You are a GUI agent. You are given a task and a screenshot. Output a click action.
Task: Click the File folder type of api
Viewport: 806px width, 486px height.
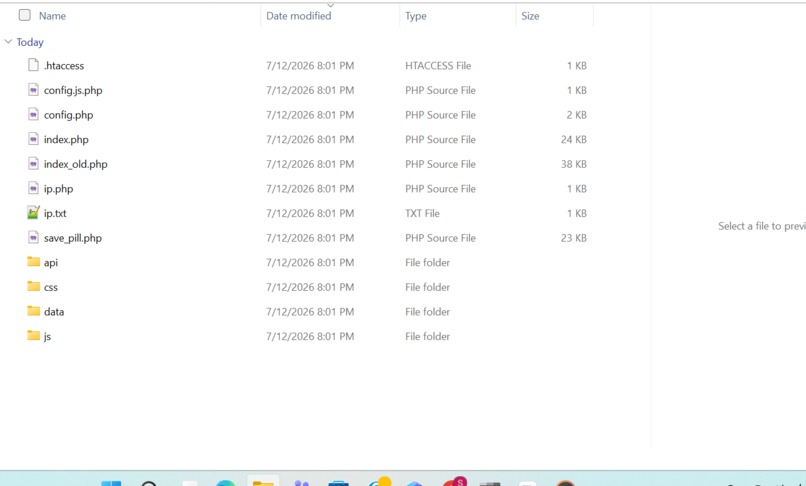[427, 263]
